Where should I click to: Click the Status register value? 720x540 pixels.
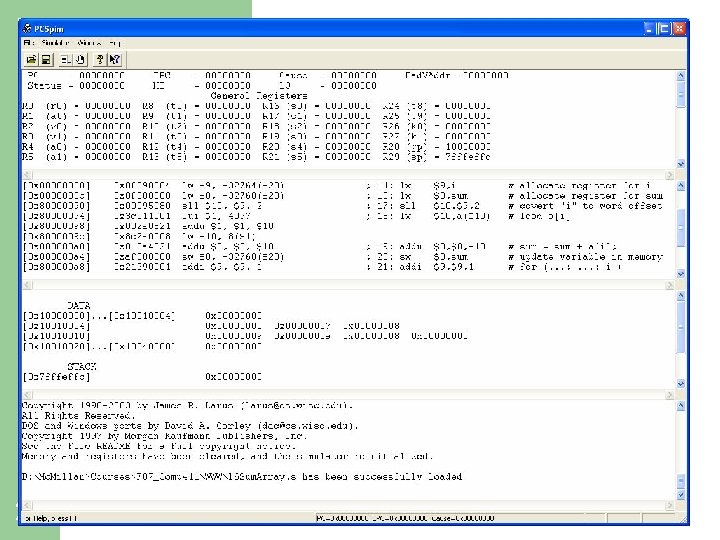pyautogui.click(x=101, y=86)
